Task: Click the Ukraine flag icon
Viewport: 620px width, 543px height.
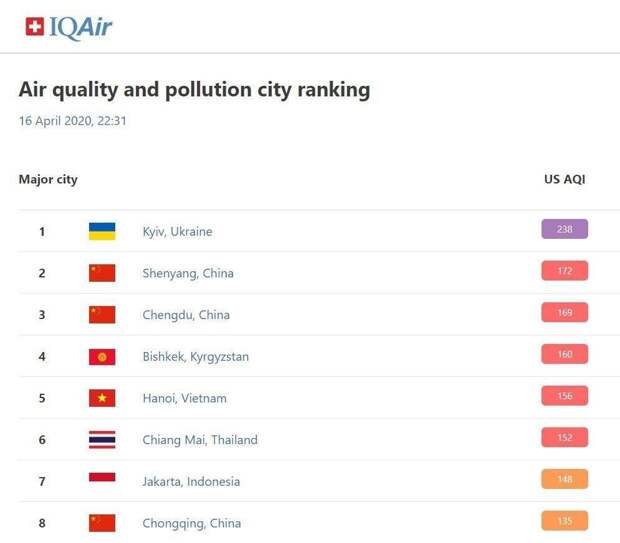Action: pyautogui.click(x=102, y=231)
